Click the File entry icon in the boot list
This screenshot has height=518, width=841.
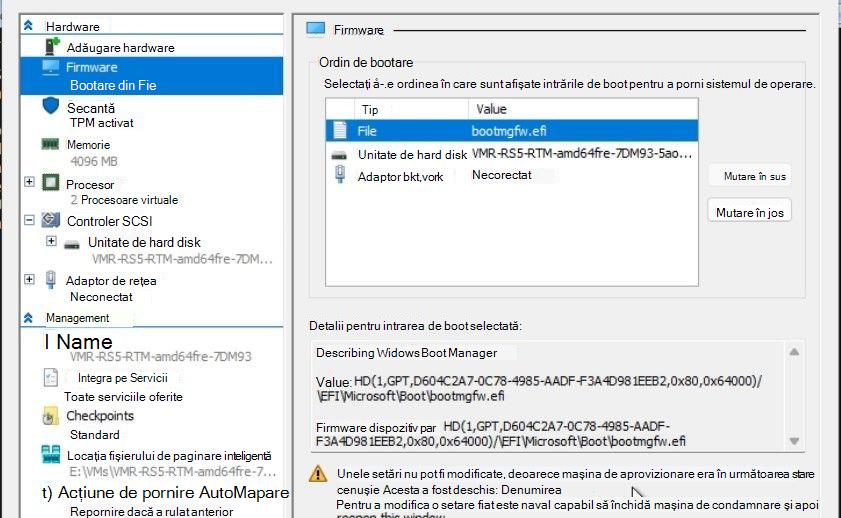[x=340, y=130]
